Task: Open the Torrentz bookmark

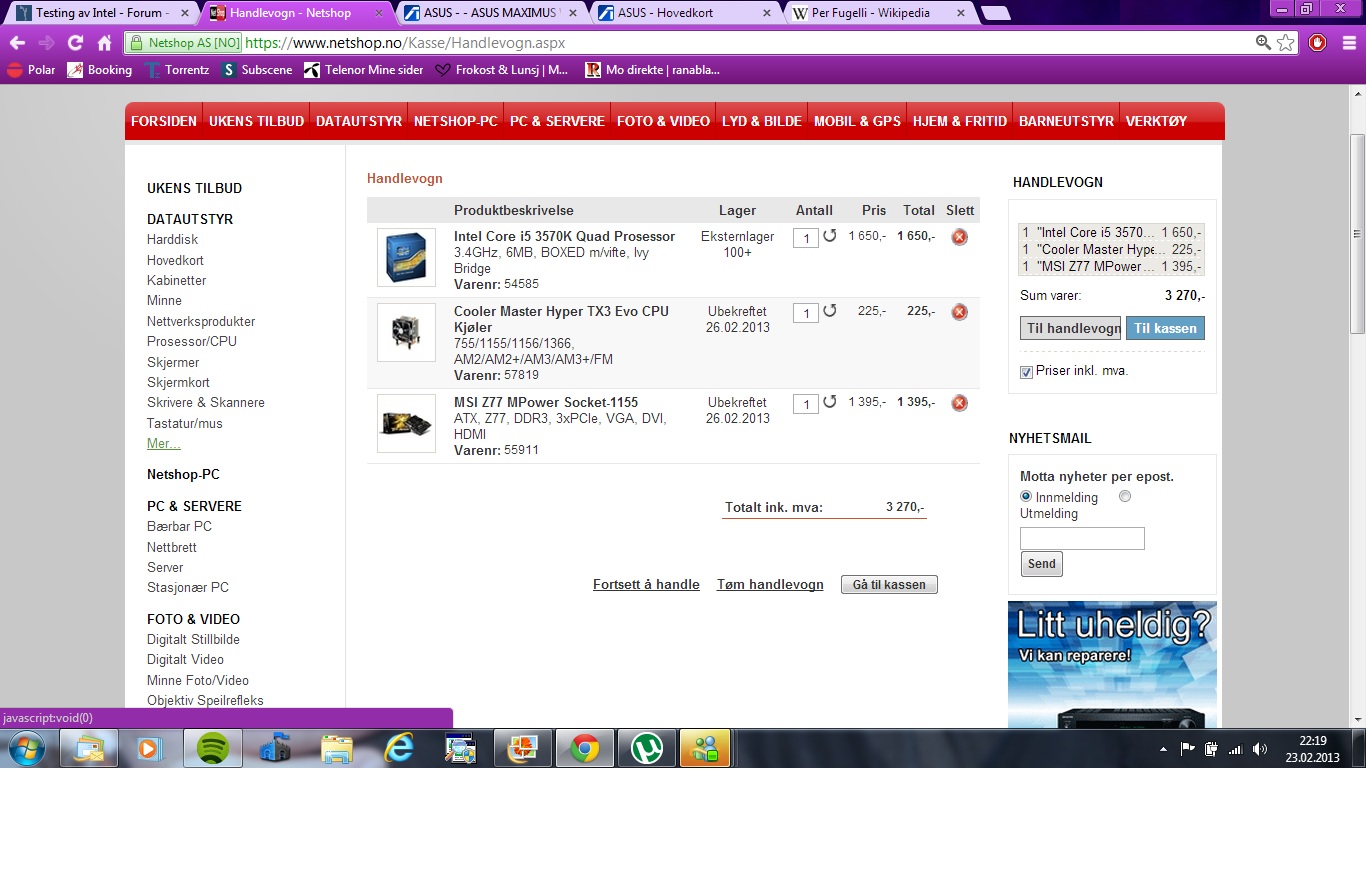Action: (177, 70)
